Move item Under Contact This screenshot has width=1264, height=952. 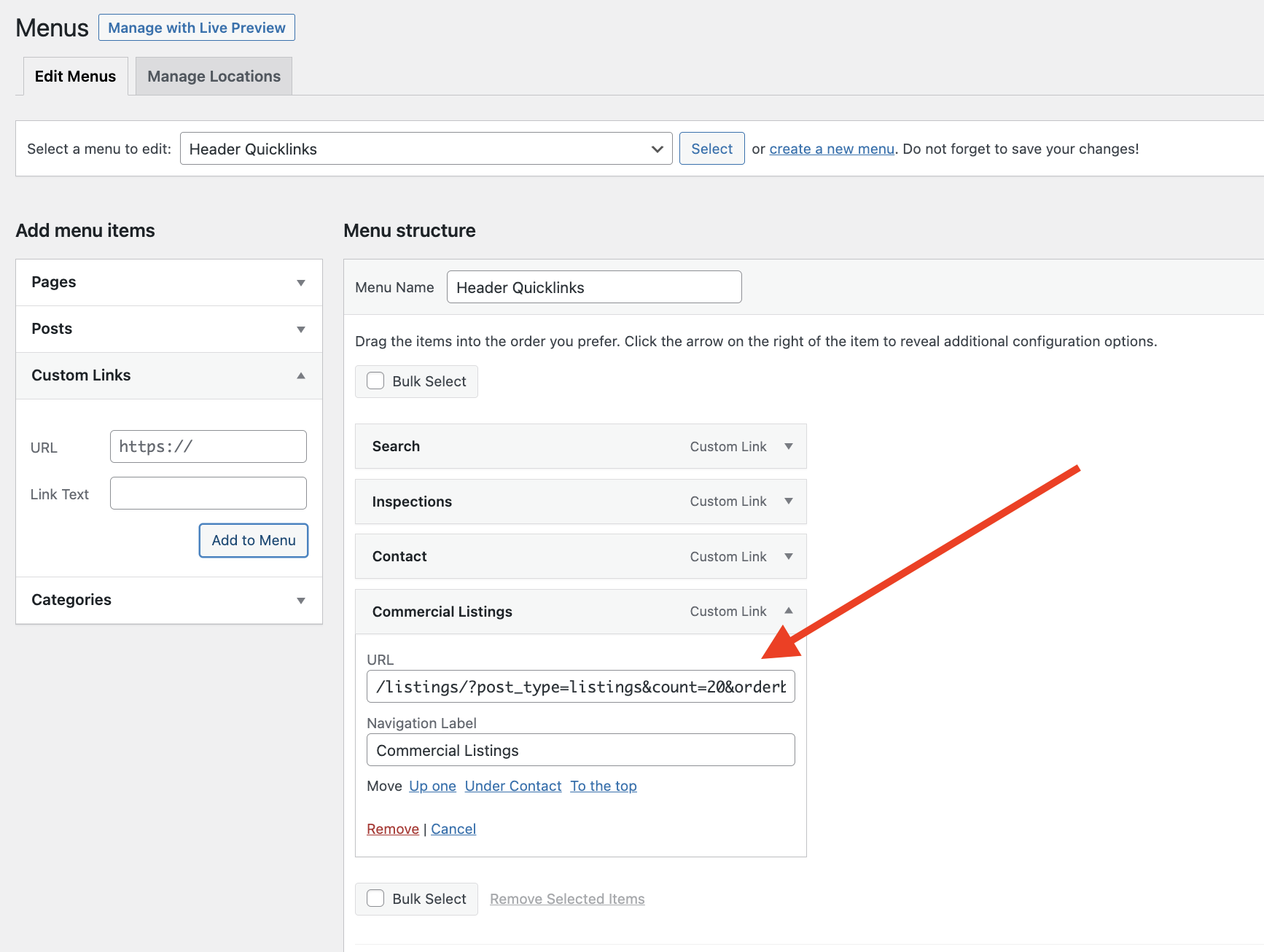512,786
